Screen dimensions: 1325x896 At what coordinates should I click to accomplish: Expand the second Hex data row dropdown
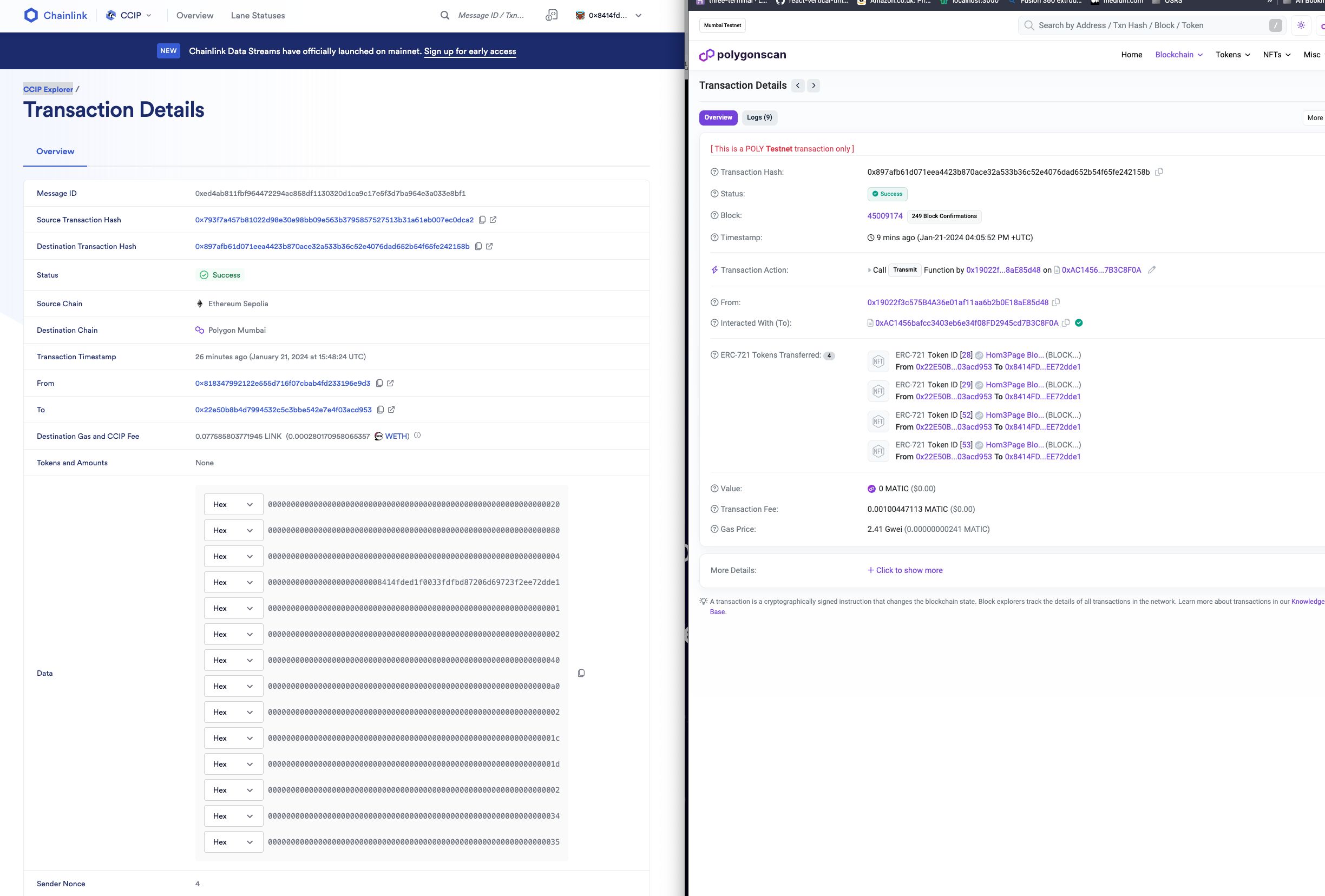click(x=251, y=530)
